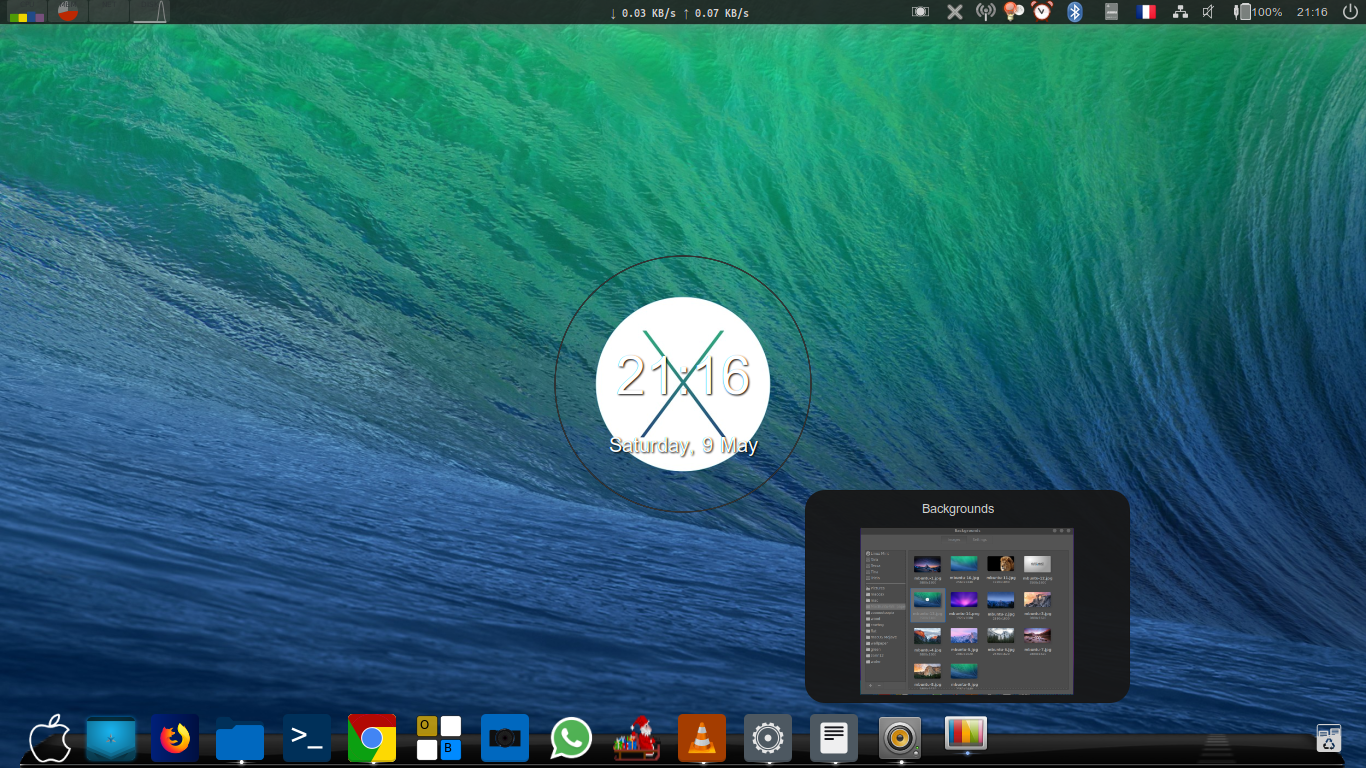Viewport: 1366px width, 768px height.
Task: Launch VLC media player from dock
Action: 701,739
